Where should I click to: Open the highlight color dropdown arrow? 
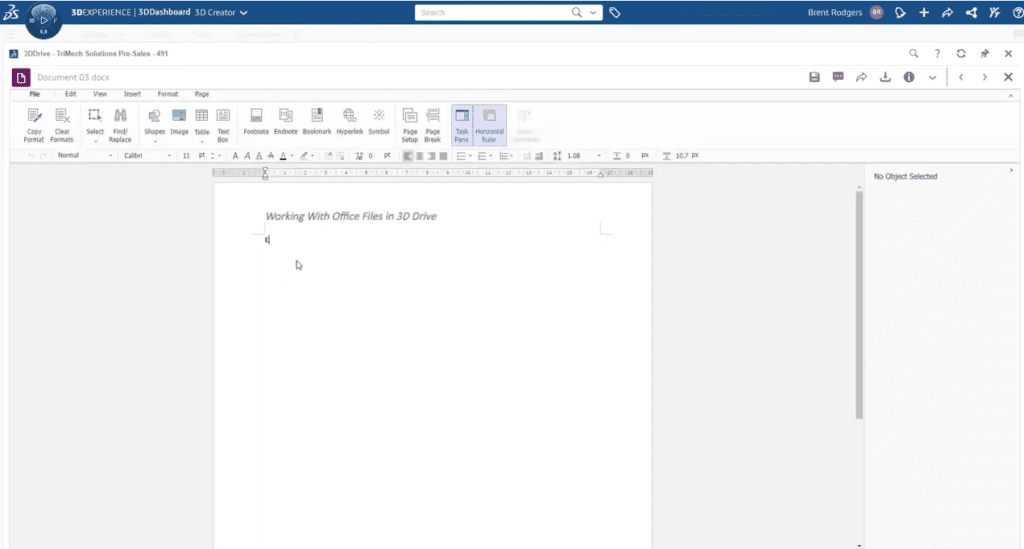[x=312, y=156]
